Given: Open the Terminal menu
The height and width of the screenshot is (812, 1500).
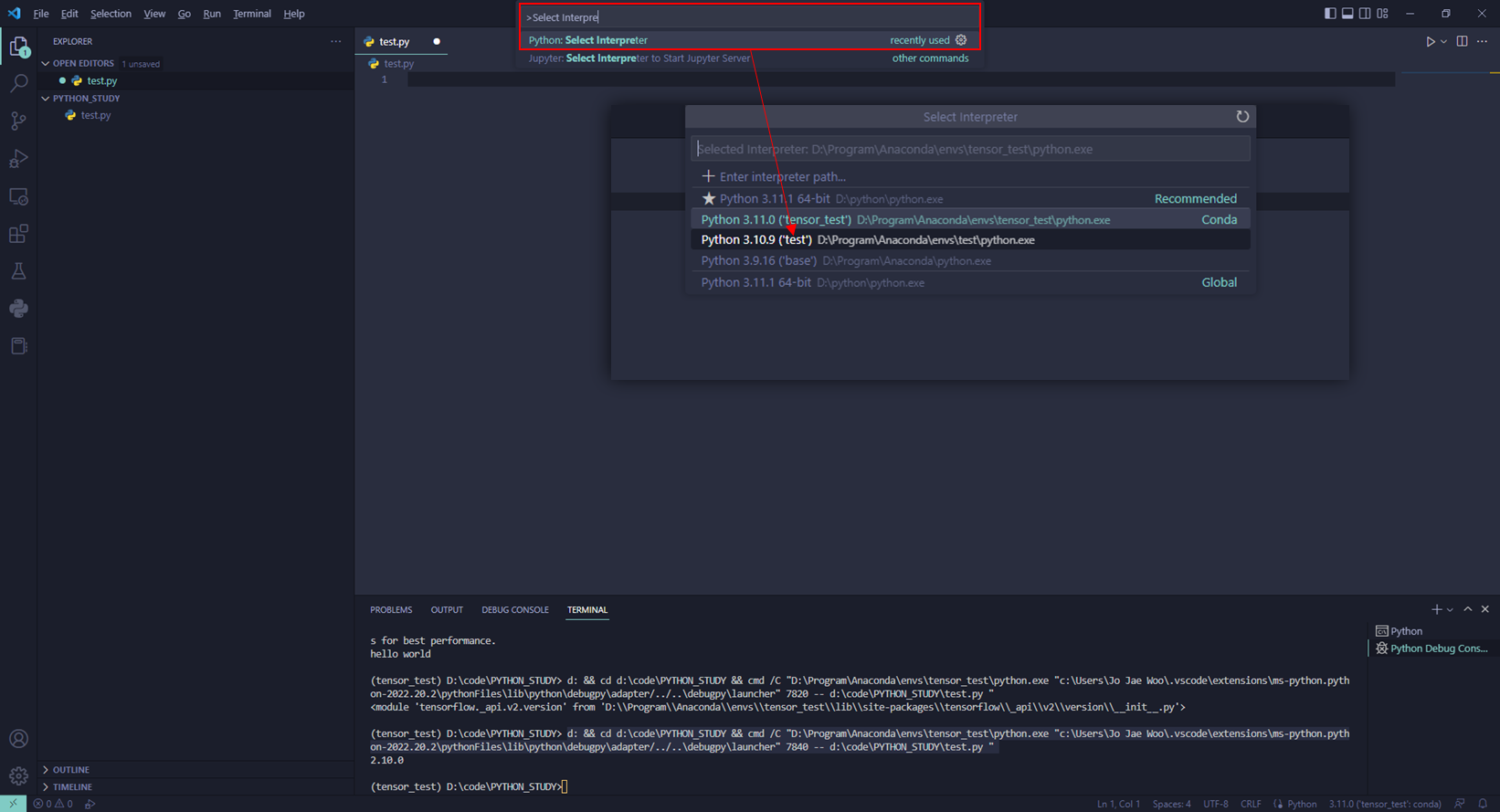Looking at the screenshot, I should click(x=252, y=14).
